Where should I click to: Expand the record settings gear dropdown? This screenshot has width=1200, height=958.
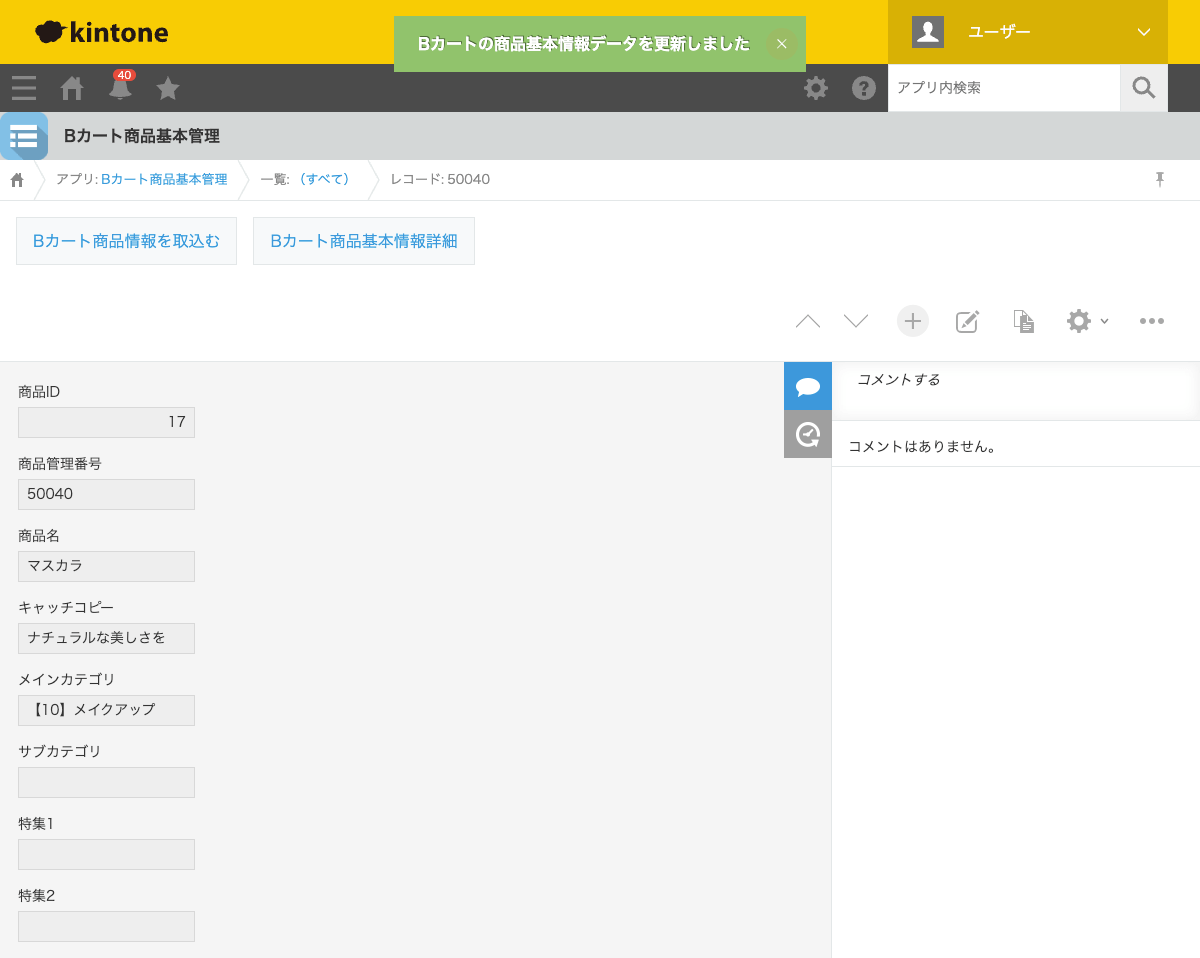tap(1085, 321)
